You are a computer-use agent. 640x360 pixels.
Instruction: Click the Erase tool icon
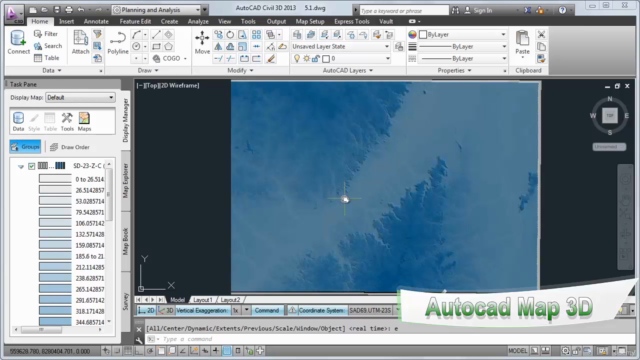coord(271,58)
